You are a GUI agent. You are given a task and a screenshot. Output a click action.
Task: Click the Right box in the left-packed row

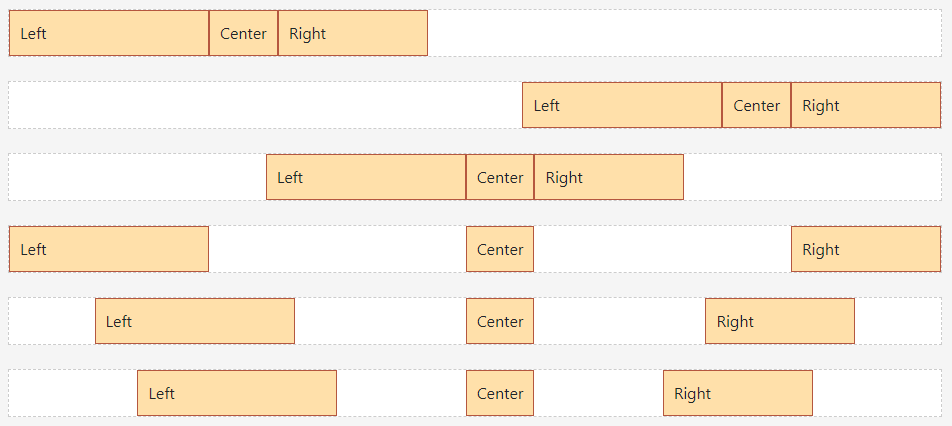[353, 33]
